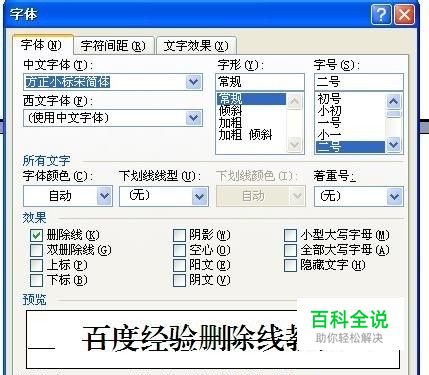Viewport: 429px width, 375px height.
Task: Enable the 双删除线(G) checkbox
Action: click(x=36, y=250)
